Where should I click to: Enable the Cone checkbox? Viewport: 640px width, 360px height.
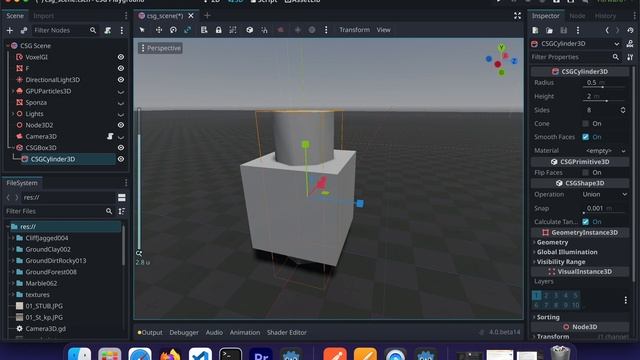(586, 123)
